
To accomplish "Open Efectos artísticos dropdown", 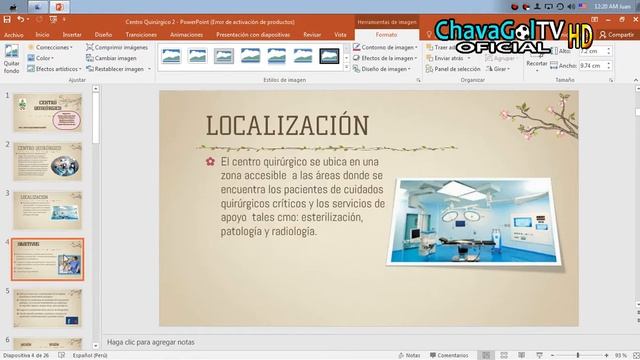I will tap(54, 69).
